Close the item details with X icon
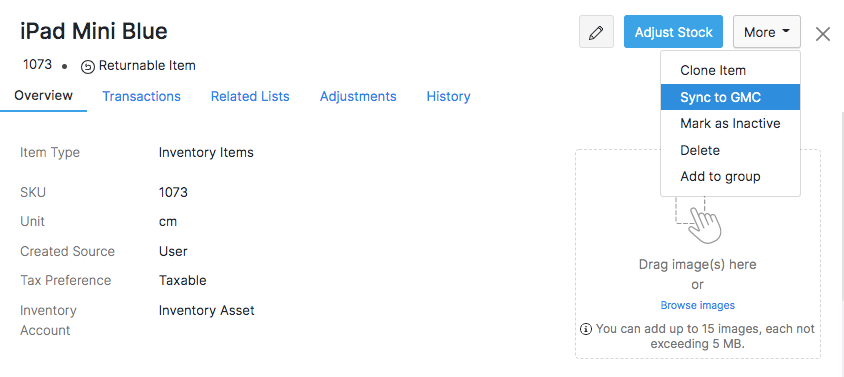This screenshot has width=844, height=377. pyautogui.click(x=822, y=34)
